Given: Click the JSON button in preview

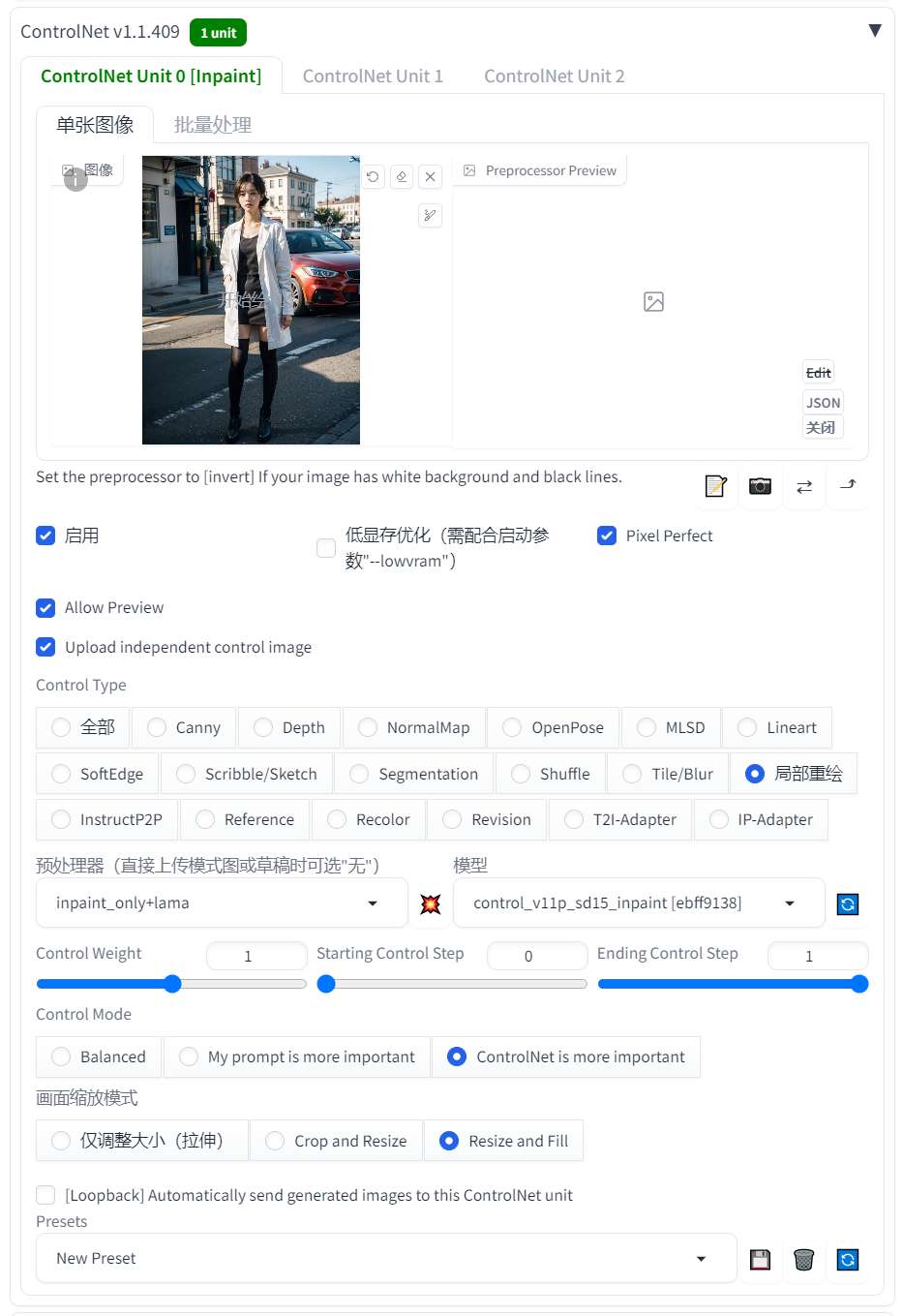Looking at the screenshot, I should click(x=824, y=403).
